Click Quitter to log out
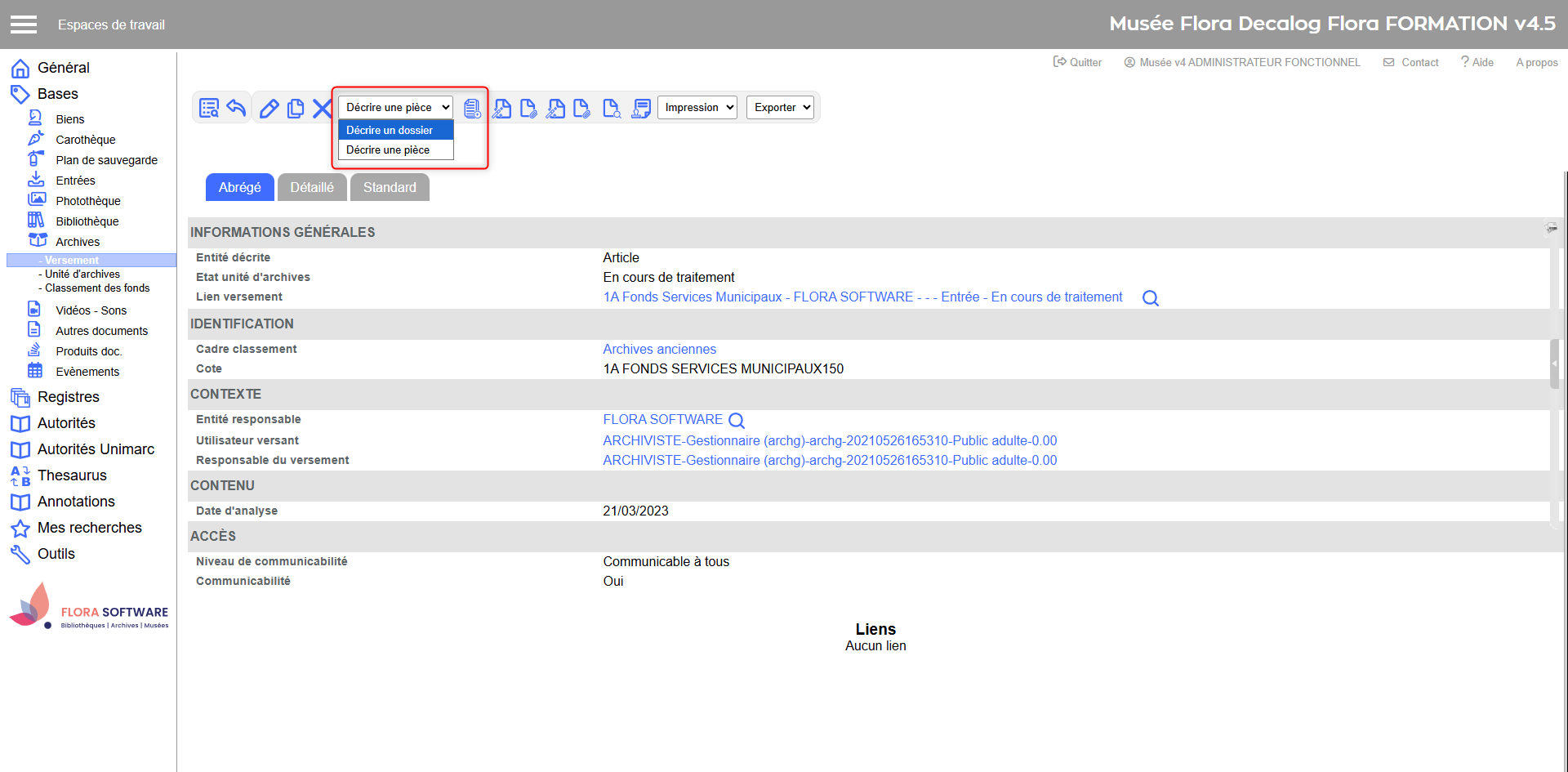1568x772 pixels. (x=1078, y=63)
